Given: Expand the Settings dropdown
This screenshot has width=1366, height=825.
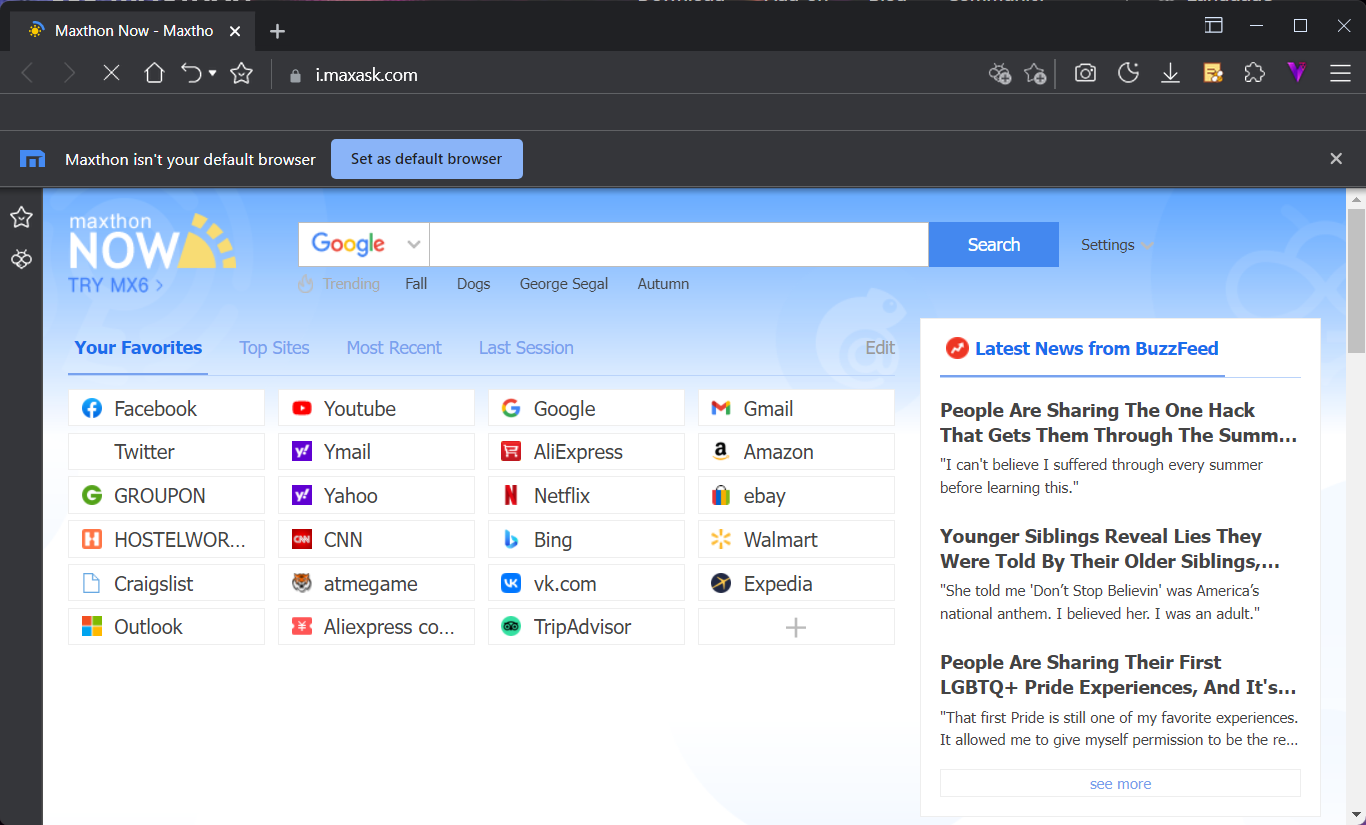Looking at the screenshot, I should (1117, 245).
